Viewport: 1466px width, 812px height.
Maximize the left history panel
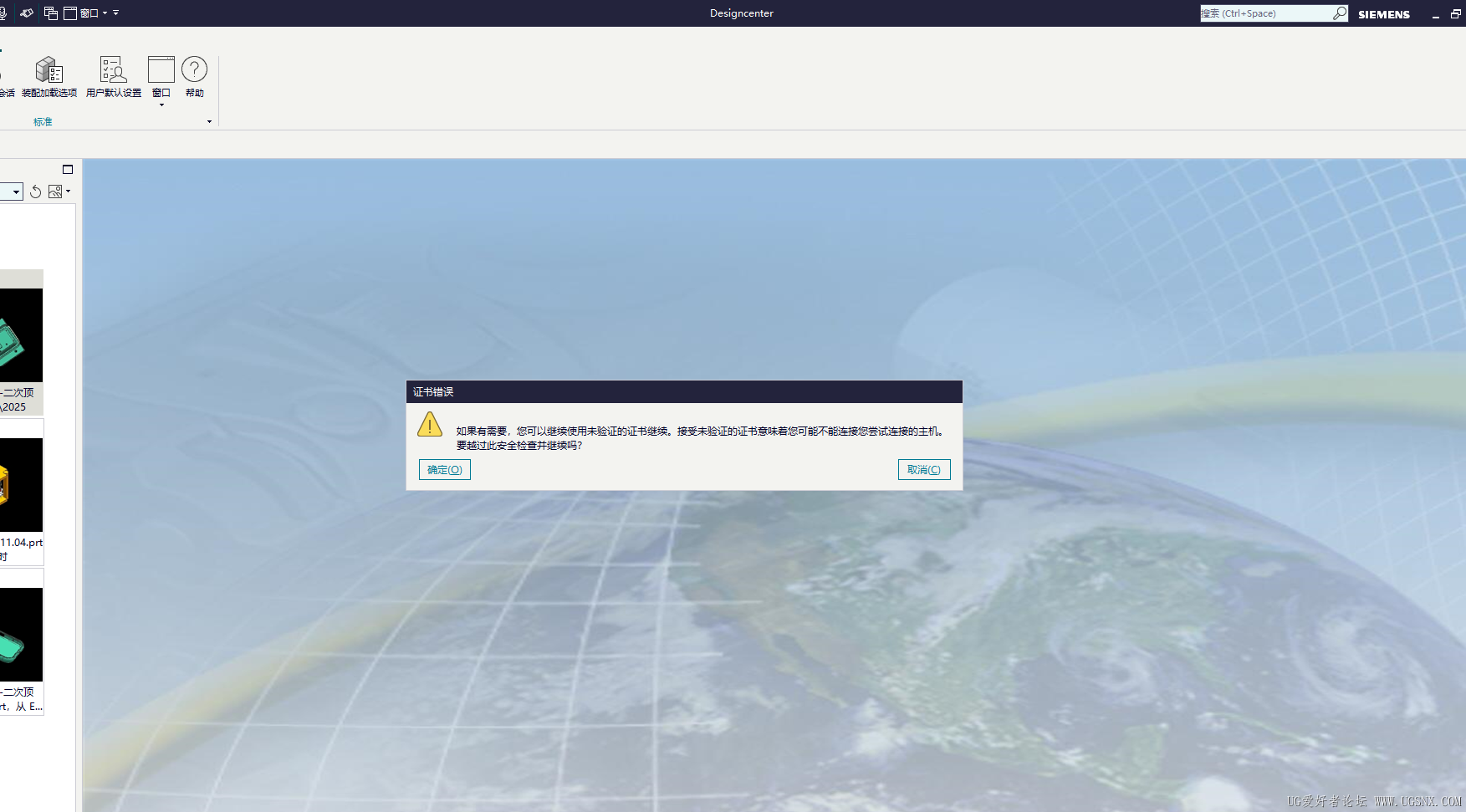tap(68, 169)
